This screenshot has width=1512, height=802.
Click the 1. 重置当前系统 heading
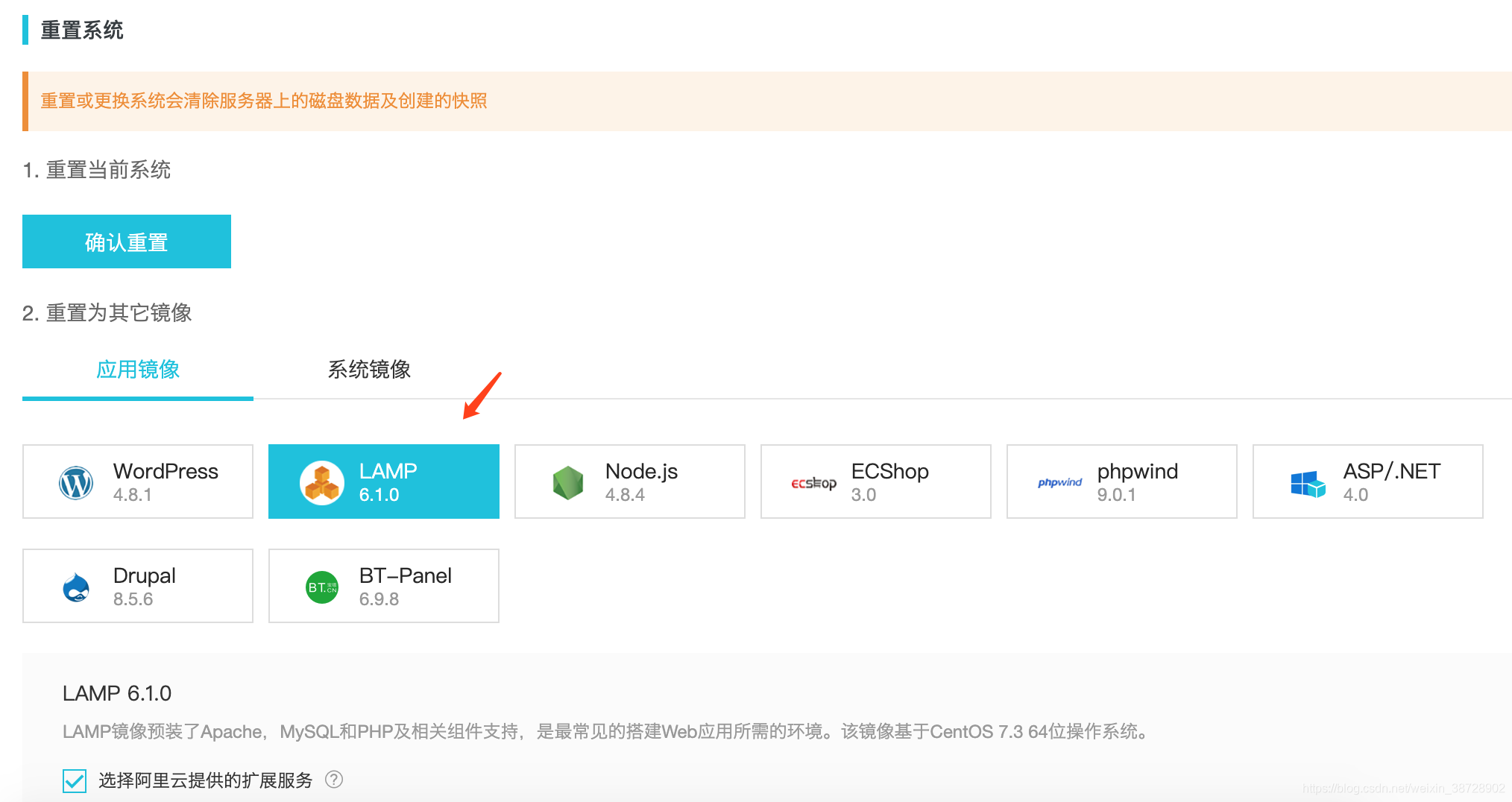[x=97, y=170]
